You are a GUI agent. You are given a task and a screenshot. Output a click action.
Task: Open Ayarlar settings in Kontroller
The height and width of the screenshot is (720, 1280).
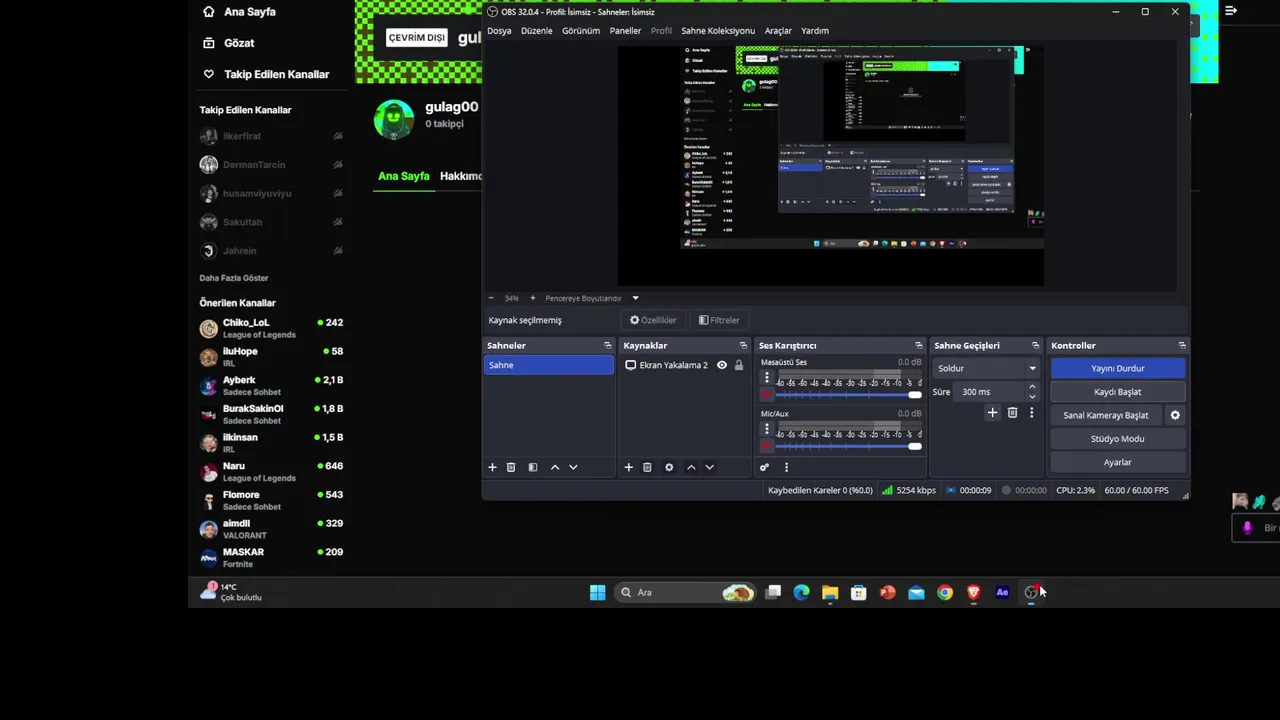click(1117, 462)
